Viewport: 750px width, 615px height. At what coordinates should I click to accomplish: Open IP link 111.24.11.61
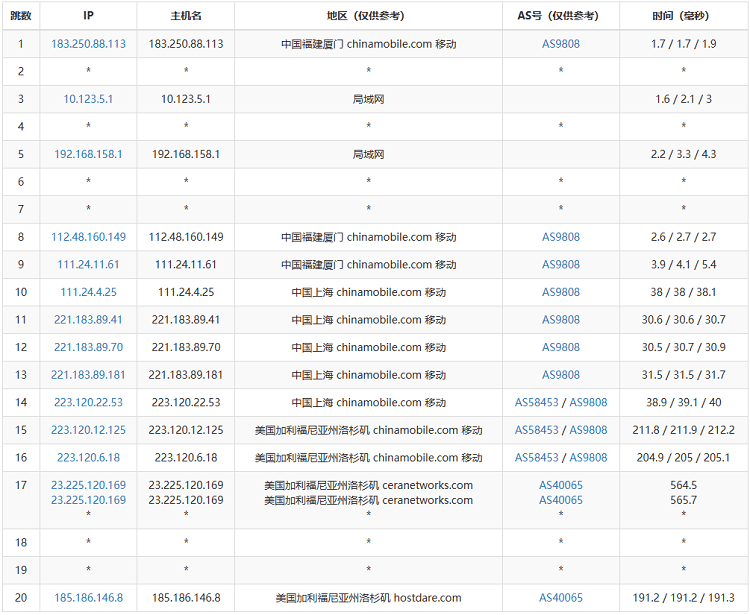pos(88,264)
